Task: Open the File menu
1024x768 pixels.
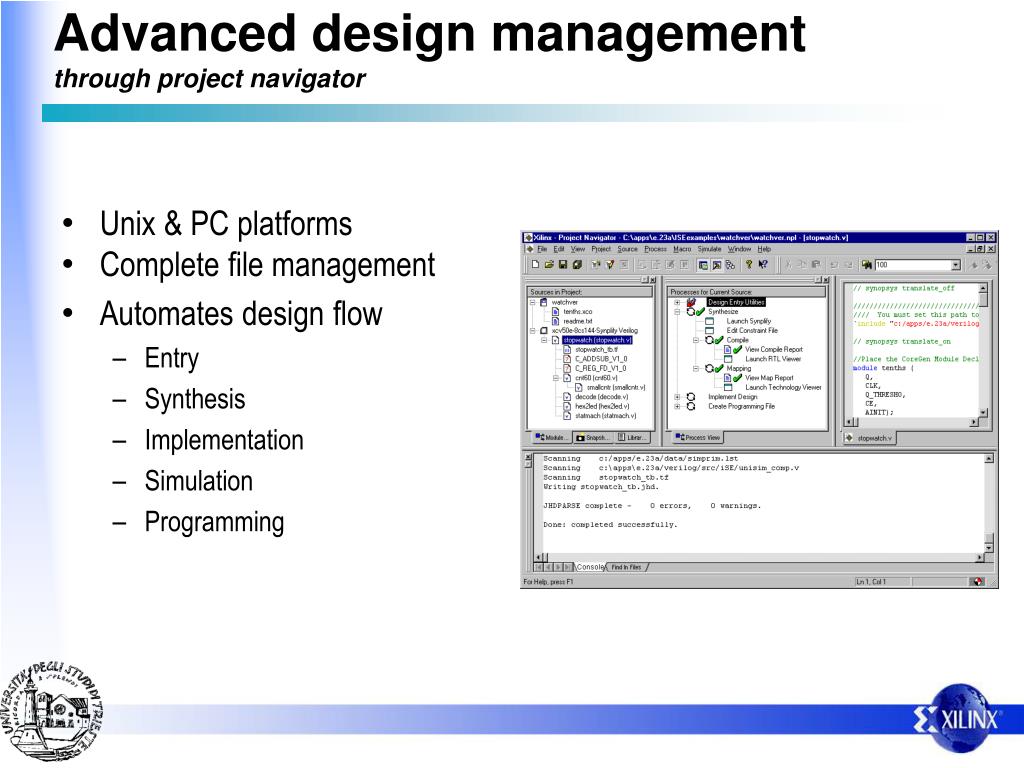Action: (542, 249)
